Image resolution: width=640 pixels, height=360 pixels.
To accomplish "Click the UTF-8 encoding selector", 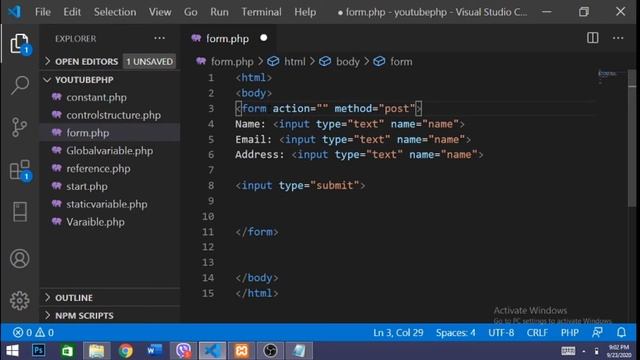I will [501, 333].
